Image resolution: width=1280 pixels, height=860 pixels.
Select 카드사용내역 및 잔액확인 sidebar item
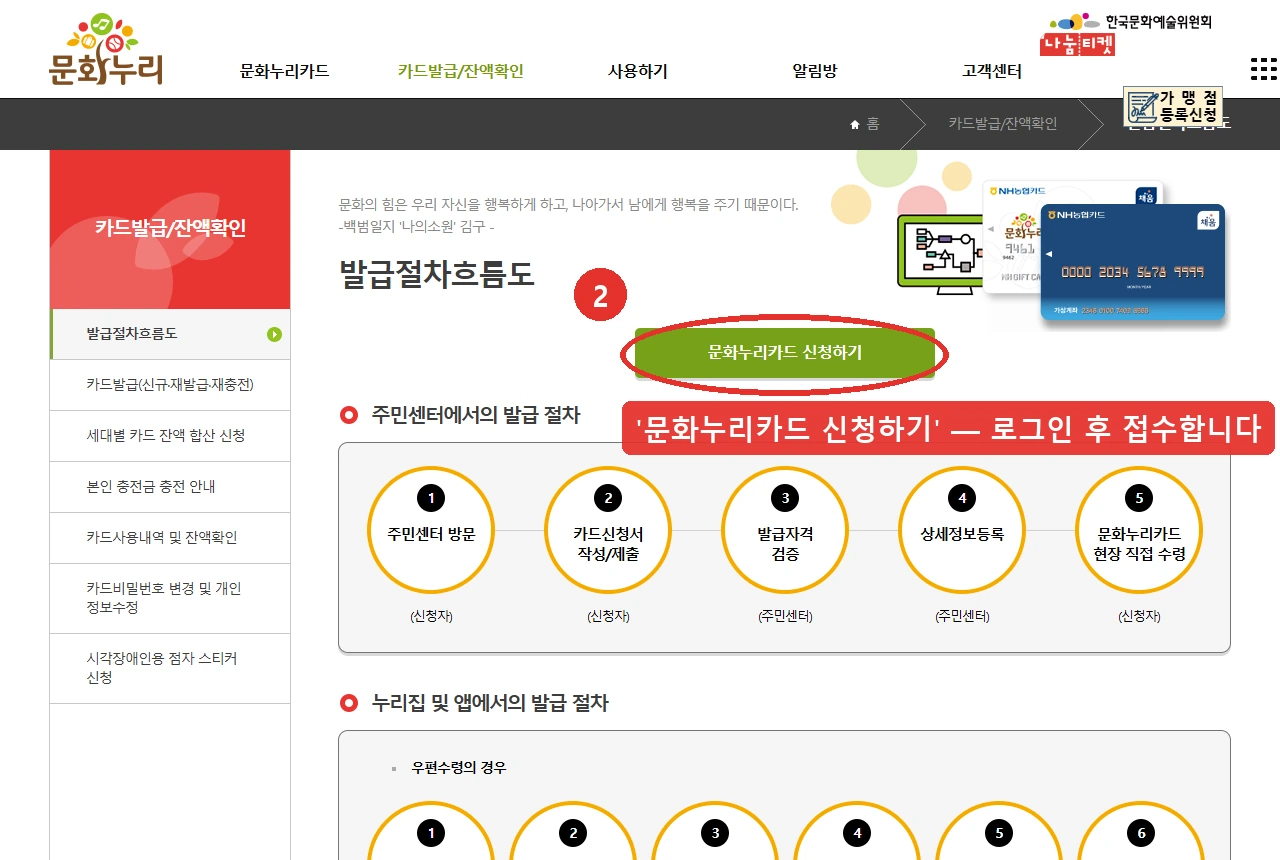click(x=170, y=538)
